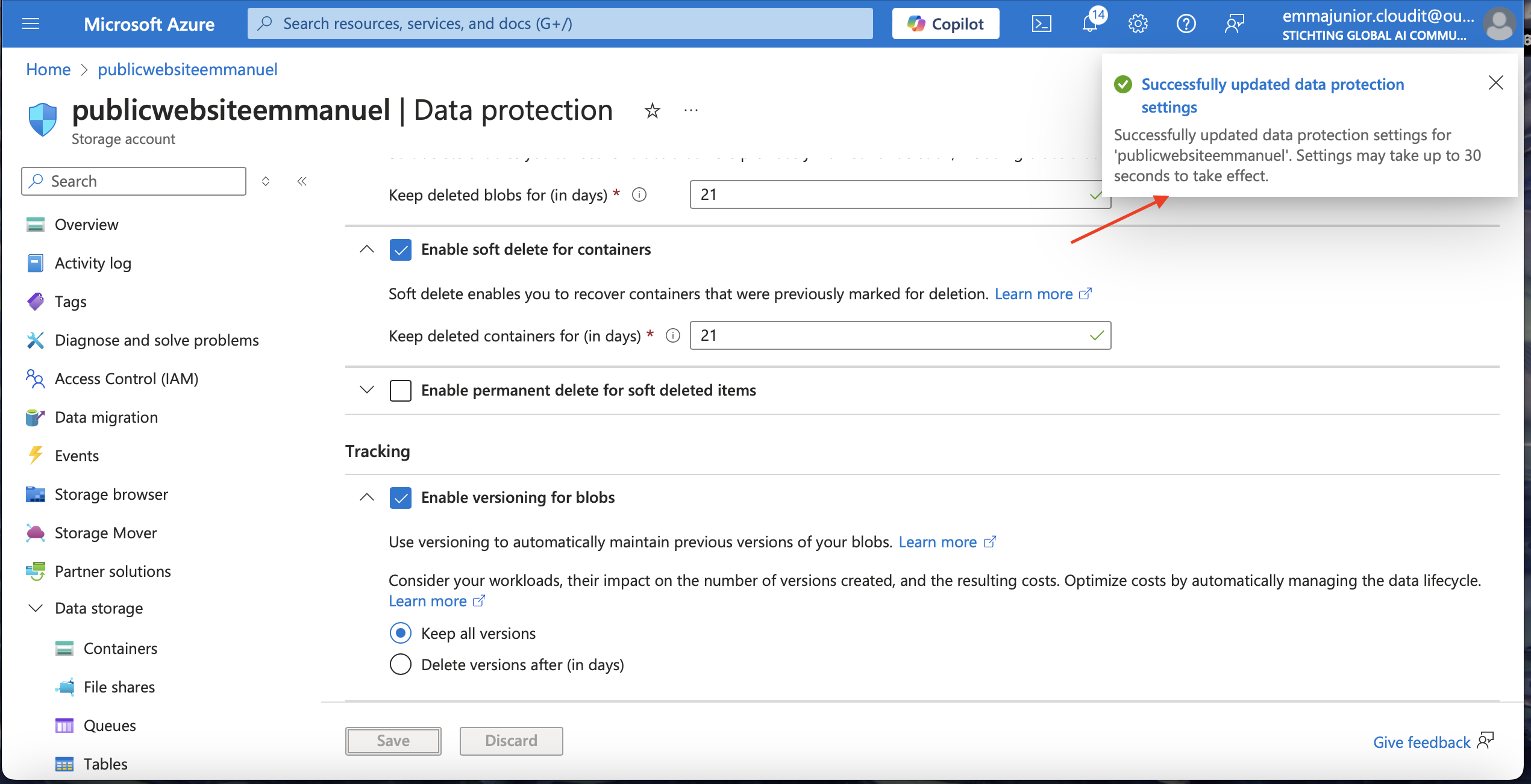Click the user account avatar

(x=1499, y=24)
